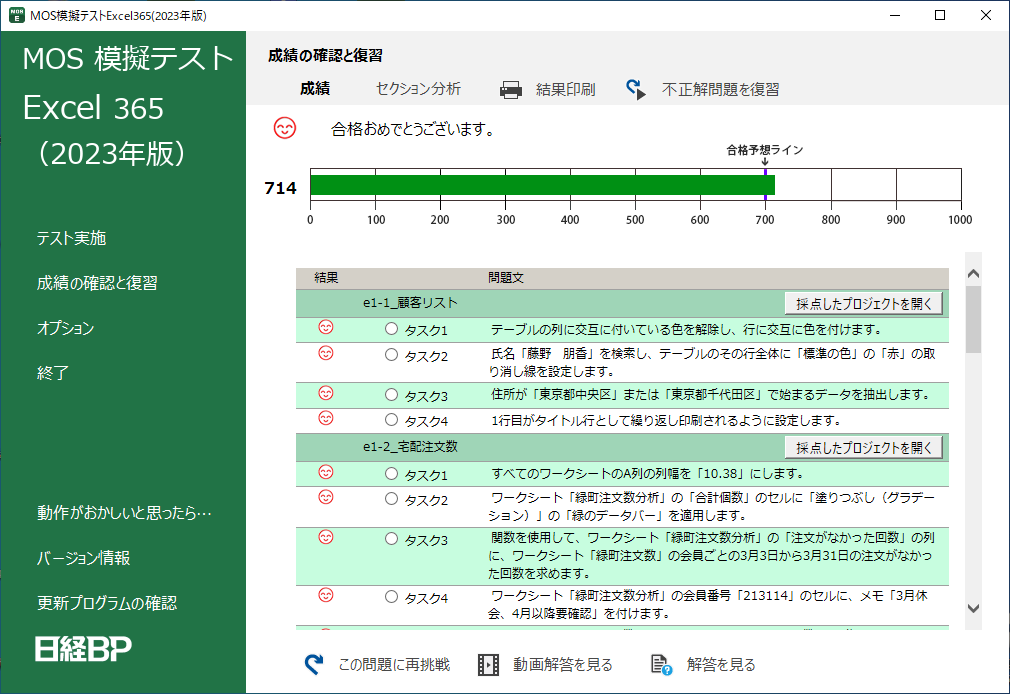The image size is (1010, 694).
Task: Select the タスク3 radio under e1-2_宅配注文数
Action: [x=391, y=539]
